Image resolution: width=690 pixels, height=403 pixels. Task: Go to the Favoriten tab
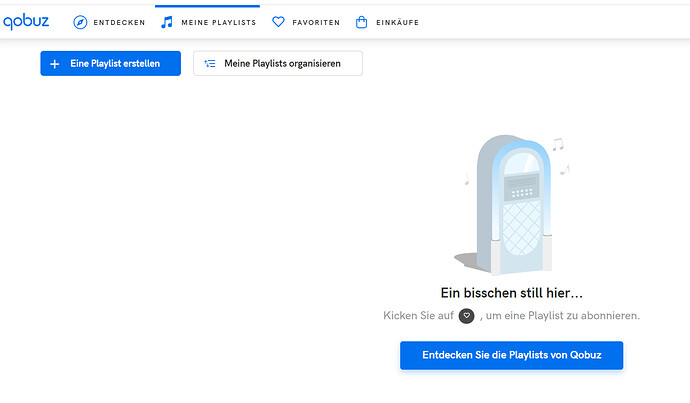306,22
